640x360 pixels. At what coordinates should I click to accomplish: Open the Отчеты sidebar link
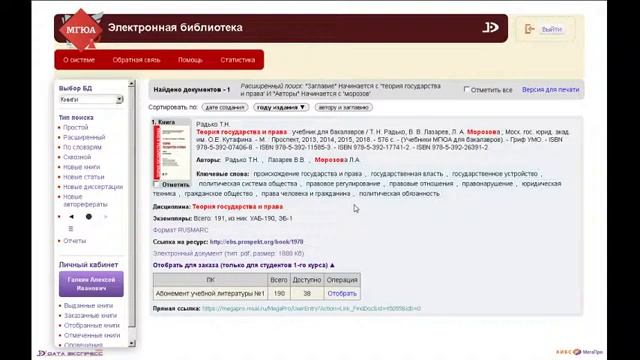pyautogui.click(x=75, y=241)
